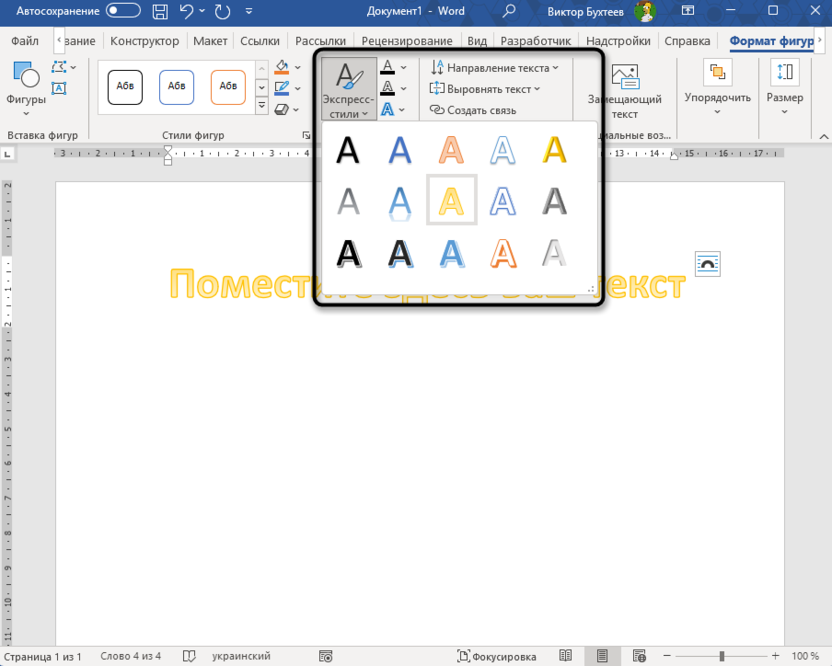Switch to the Конструктор tab
832x666 pixels.
point(145,41)
